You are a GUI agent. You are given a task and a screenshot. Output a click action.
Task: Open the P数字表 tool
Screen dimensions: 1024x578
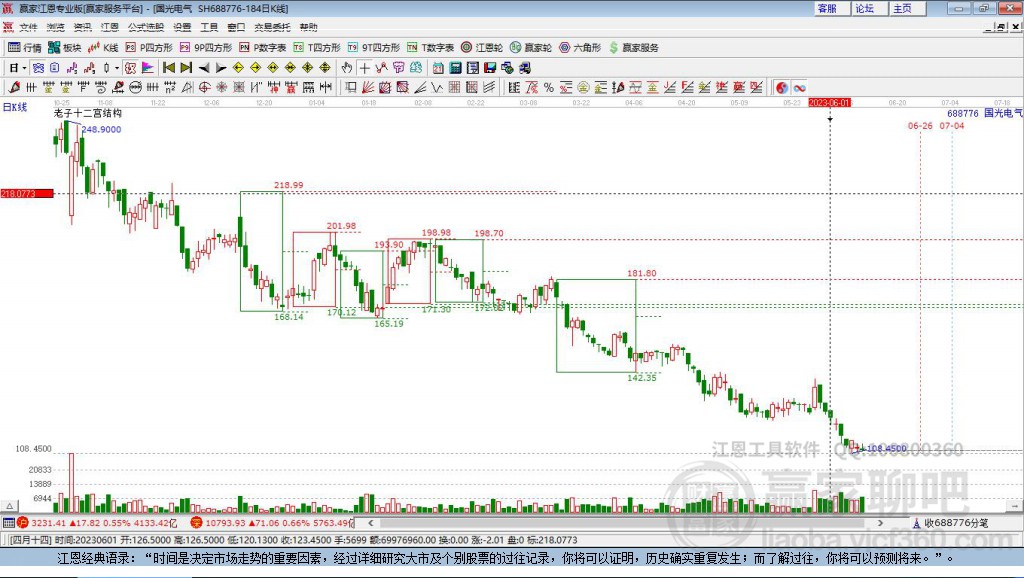pos(263,48)
